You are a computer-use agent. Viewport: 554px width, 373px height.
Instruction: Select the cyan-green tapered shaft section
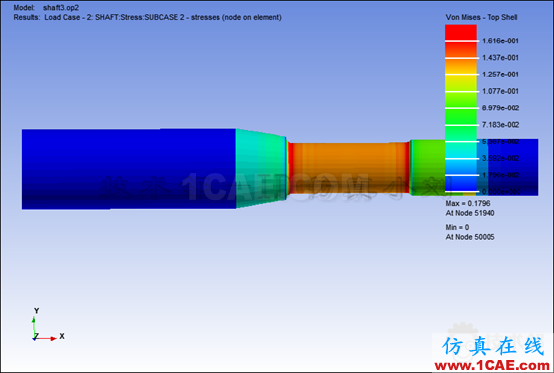261,169
